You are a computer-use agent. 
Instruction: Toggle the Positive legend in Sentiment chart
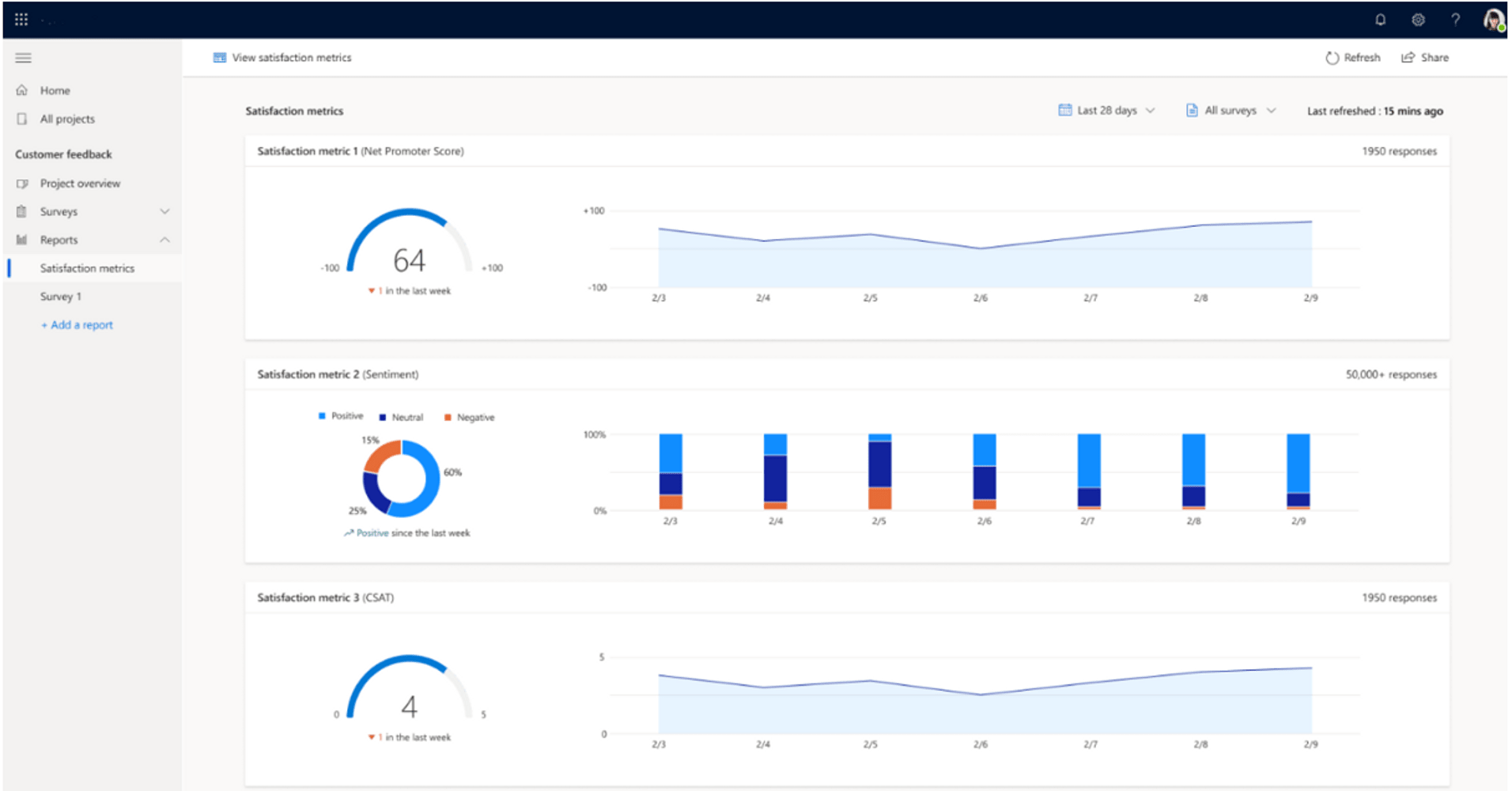[341, 416]
